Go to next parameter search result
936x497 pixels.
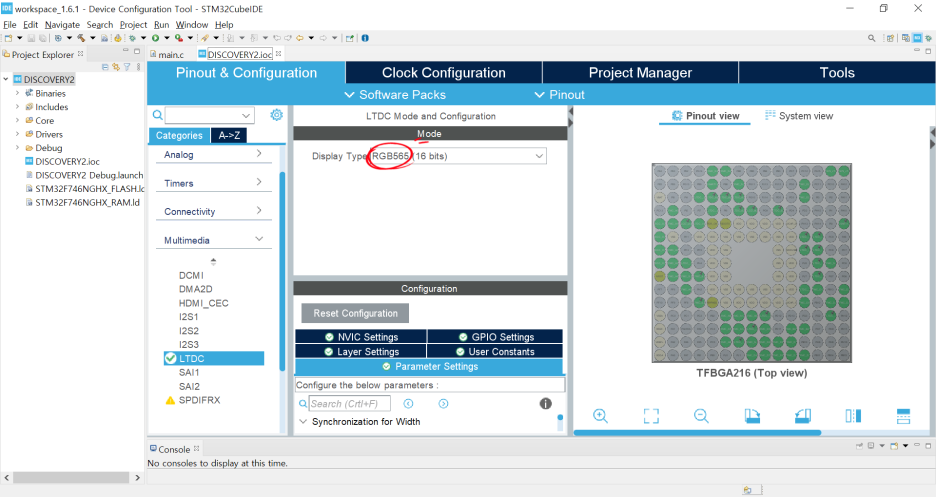(444, 404)
